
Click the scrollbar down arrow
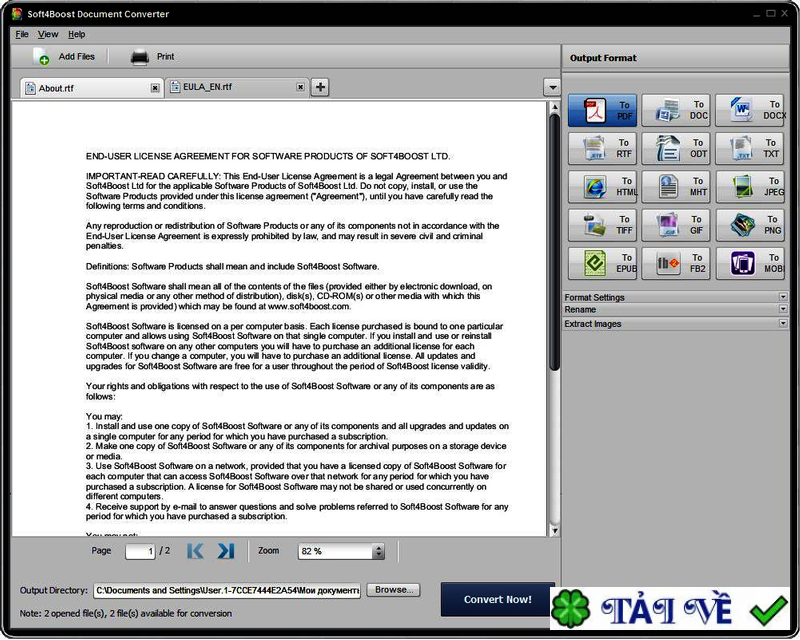coord(555,531)
